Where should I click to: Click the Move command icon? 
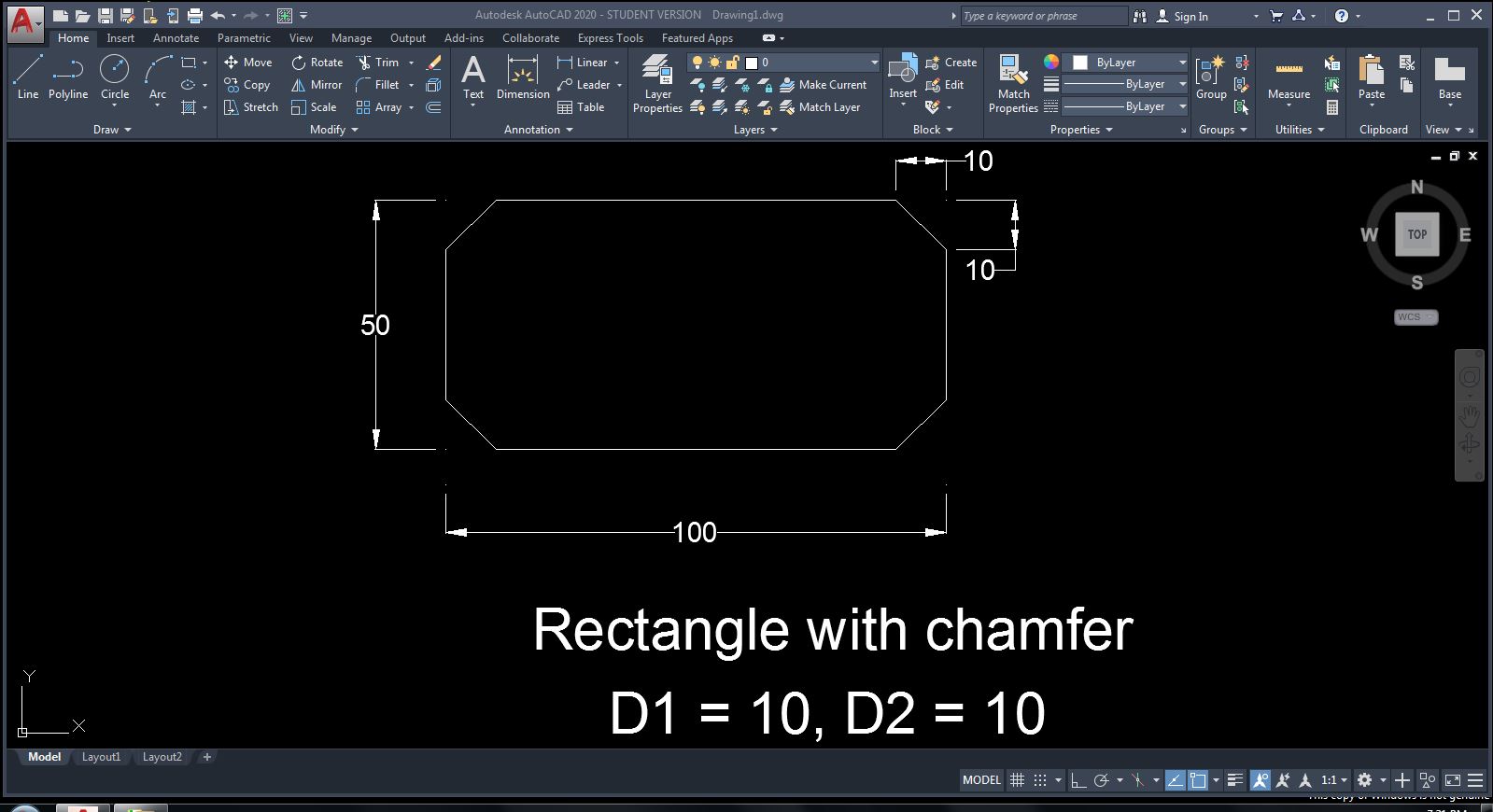231,63
